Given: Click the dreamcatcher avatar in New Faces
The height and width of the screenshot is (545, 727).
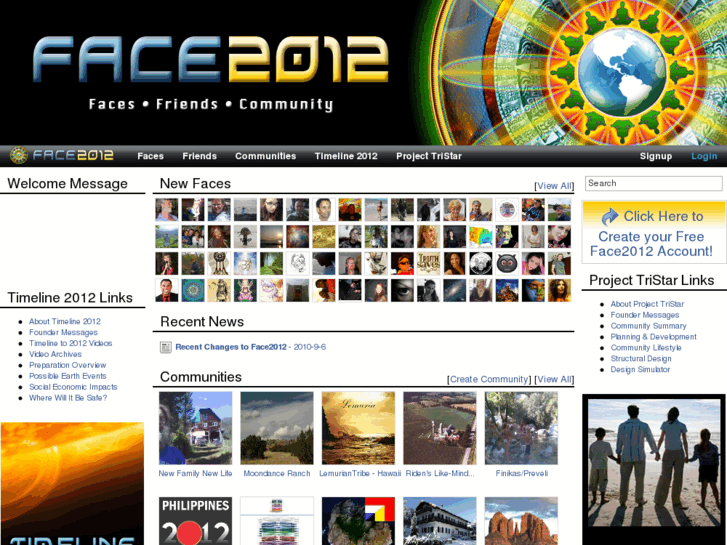Looking at the screenshot, I should pyautogui.click(x=219, y=263).
